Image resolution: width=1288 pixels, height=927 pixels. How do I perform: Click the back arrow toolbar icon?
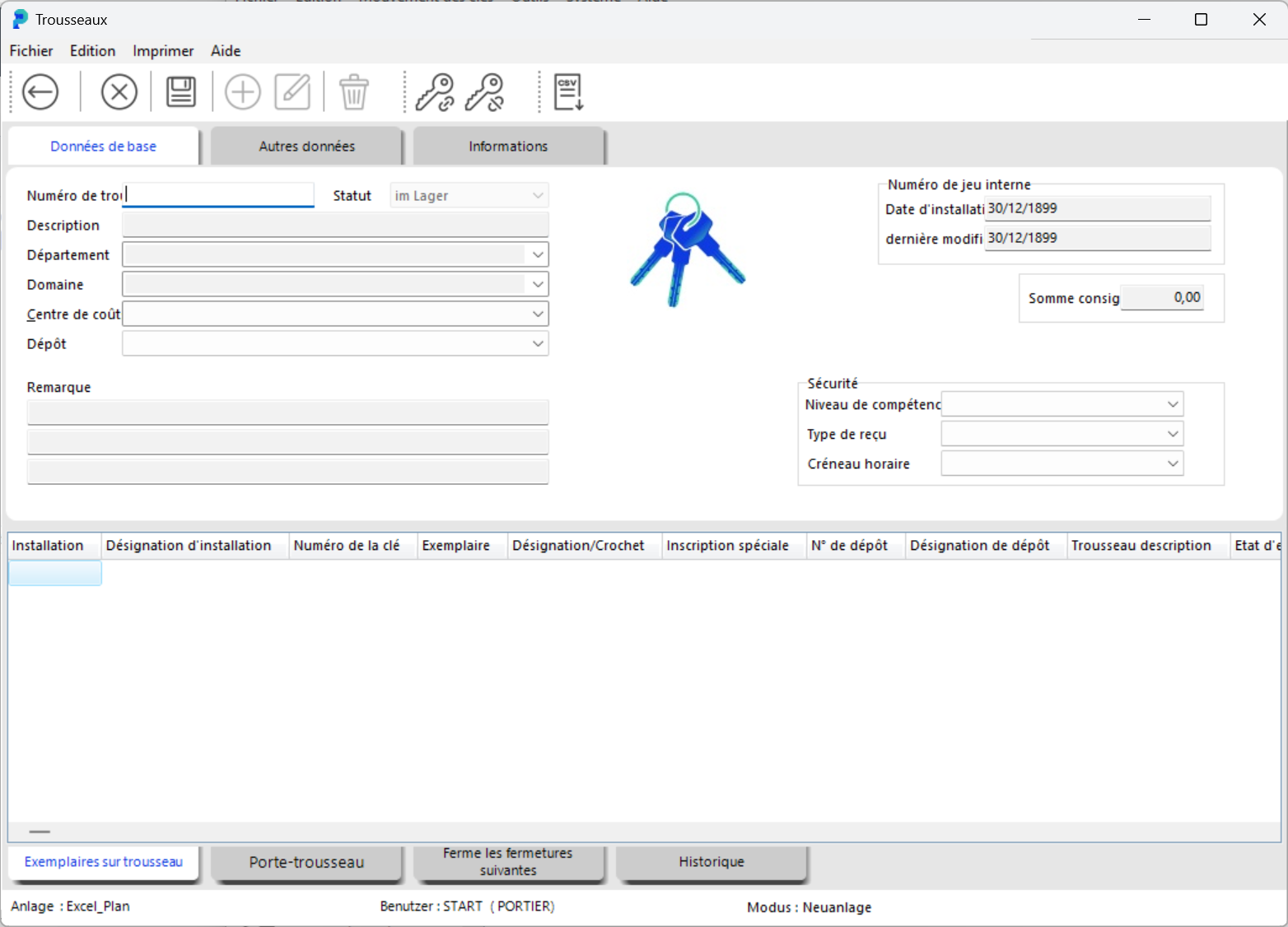[x=40, y=91]
